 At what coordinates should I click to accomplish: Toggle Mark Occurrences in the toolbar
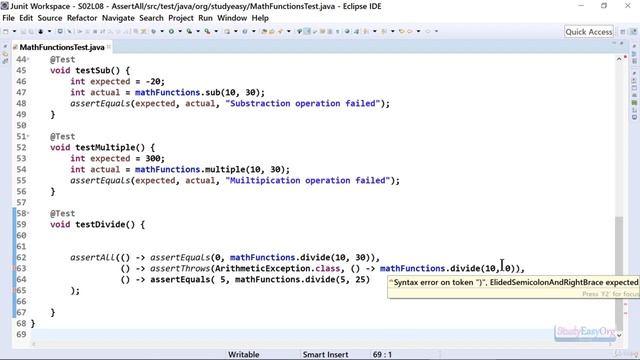click(308, 31)
